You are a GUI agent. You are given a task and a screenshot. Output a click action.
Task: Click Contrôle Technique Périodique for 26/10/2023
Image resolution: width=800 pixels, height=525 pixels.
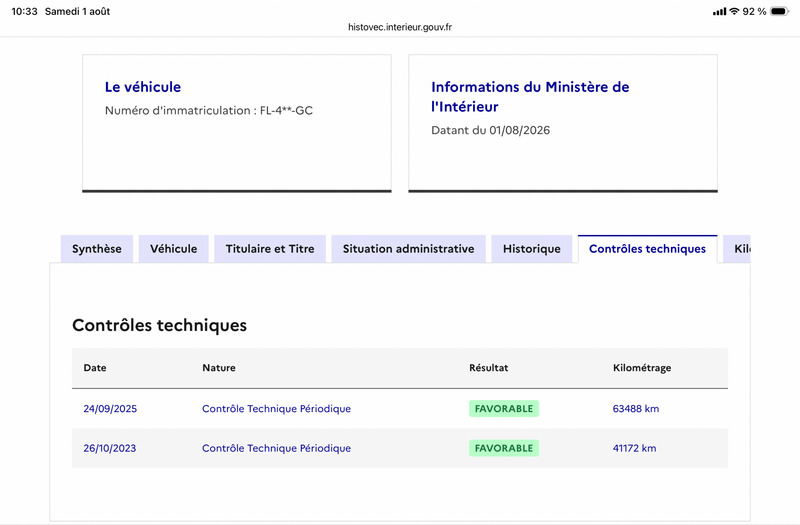[x=277, y=448]
